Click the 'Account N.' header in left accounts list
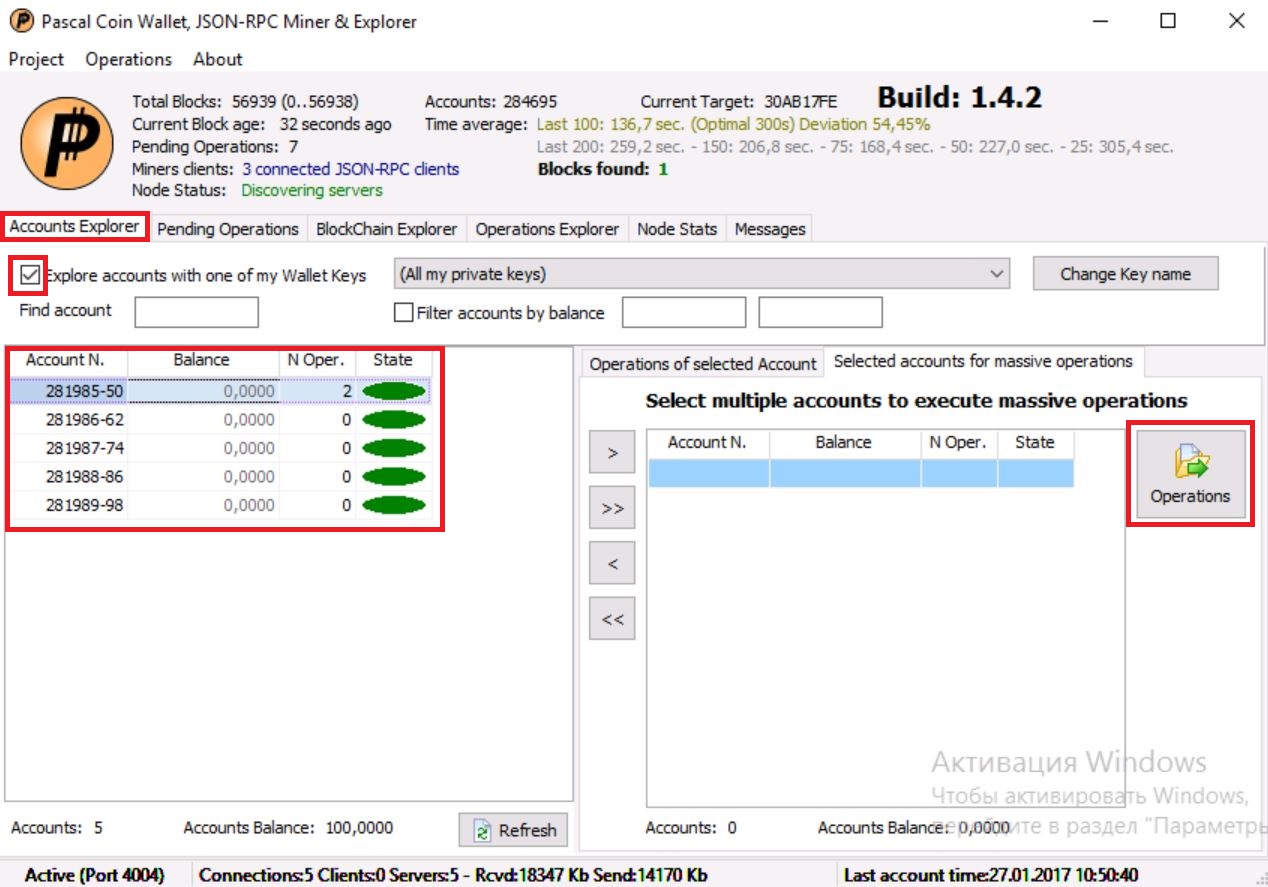Image resolution: width=1268 pixels, height=887 pixels. 69,361
